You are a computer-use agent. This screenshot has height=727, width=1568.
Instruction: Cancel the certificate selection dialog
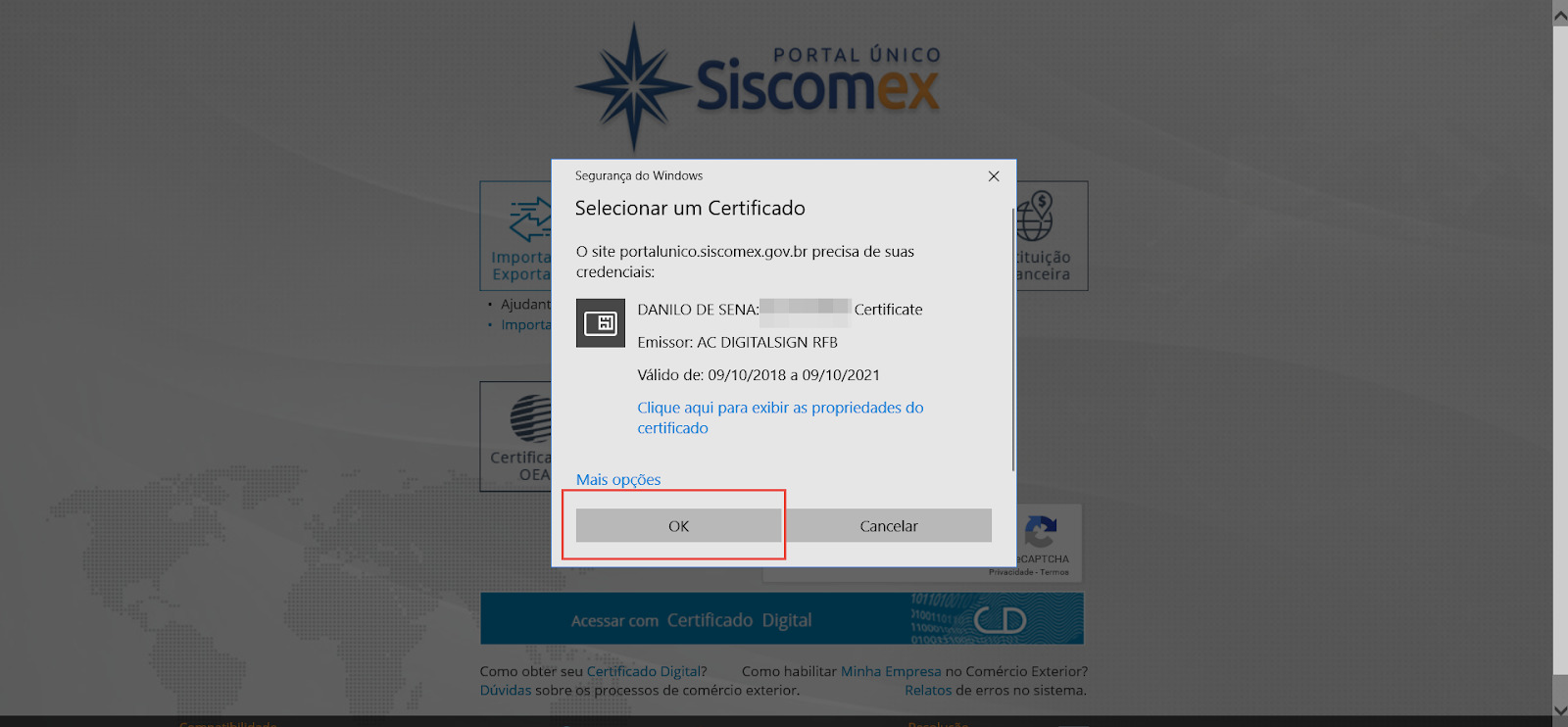point(889,525)
